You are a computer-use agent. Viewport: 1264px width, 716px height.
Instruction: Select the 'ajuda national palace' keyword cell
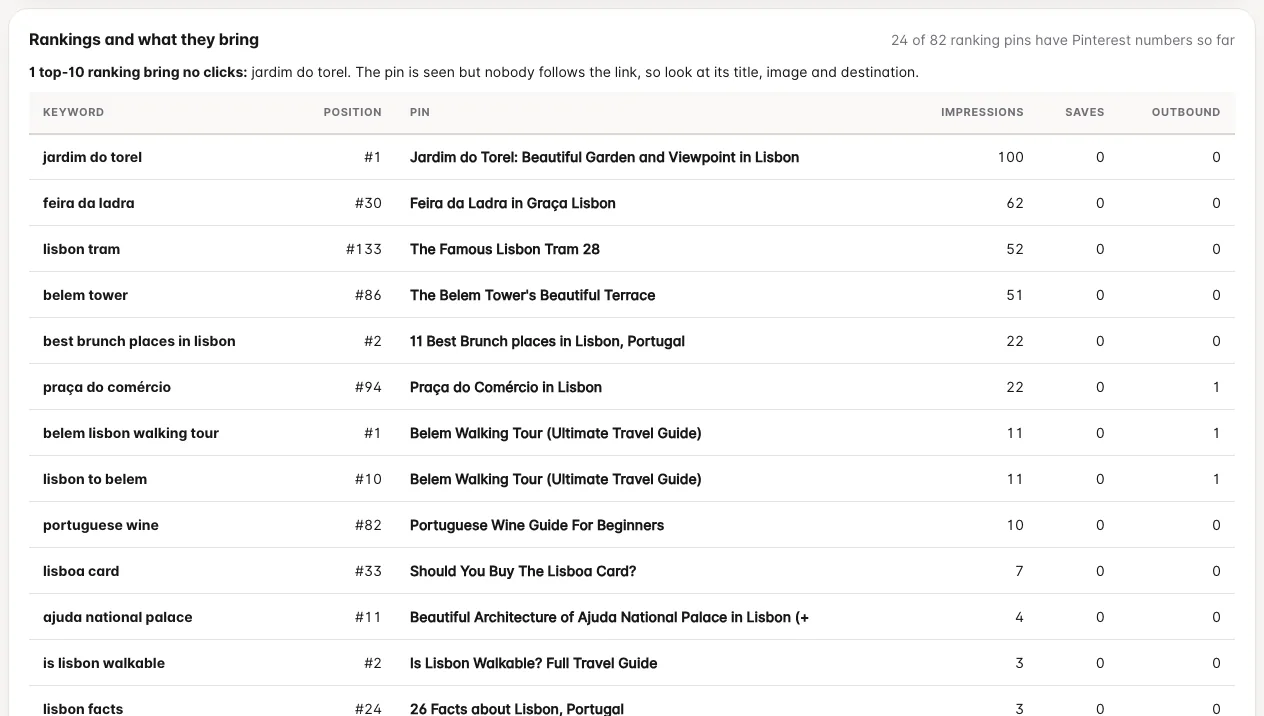[118, 617]
